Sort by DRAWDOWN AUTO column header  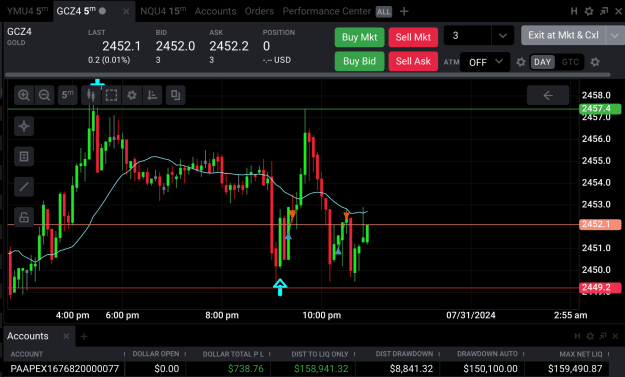(x=487, y=354)
